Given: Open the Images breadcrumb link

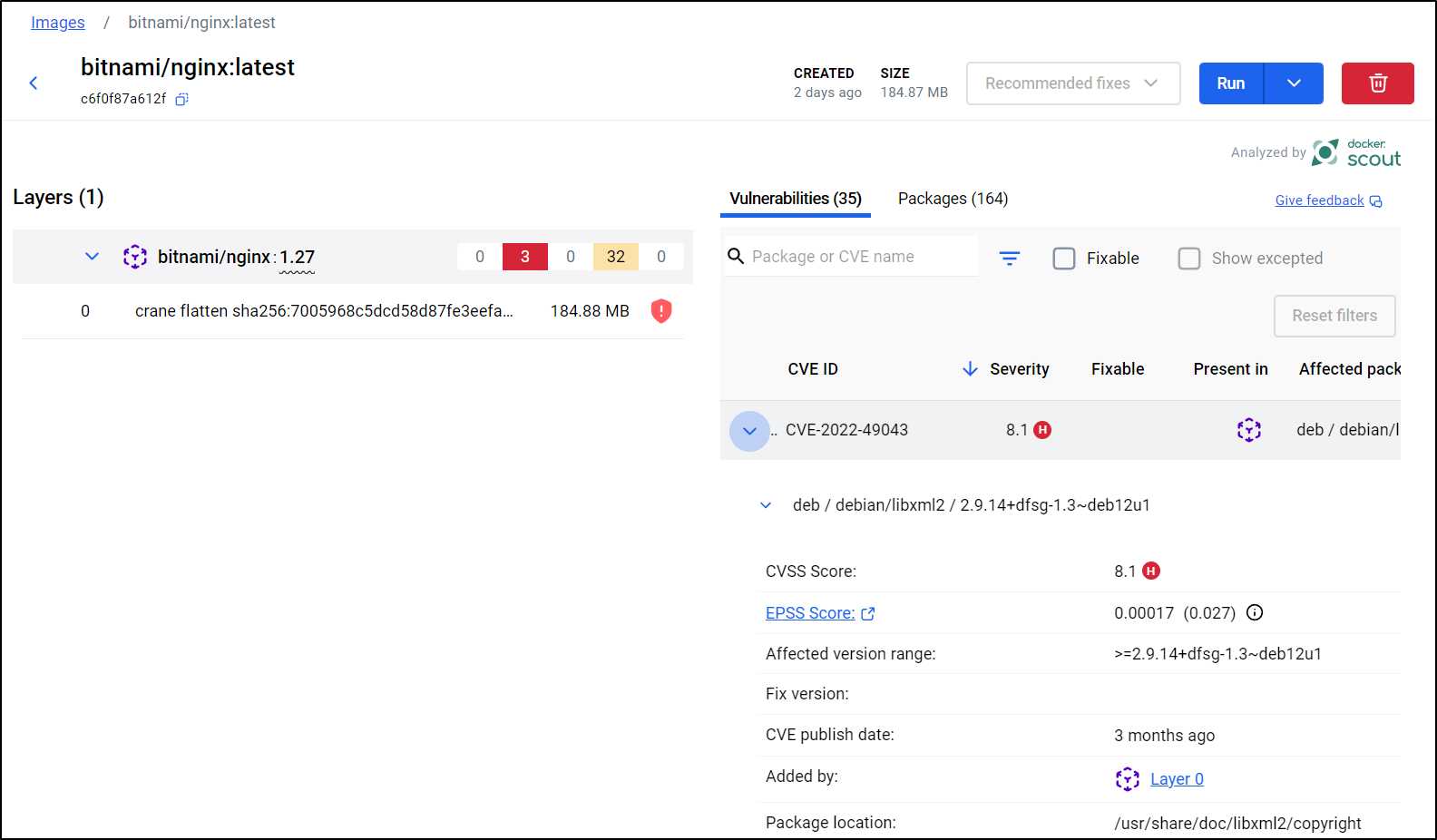Looking at the screenshot, I should click(58, 23).
